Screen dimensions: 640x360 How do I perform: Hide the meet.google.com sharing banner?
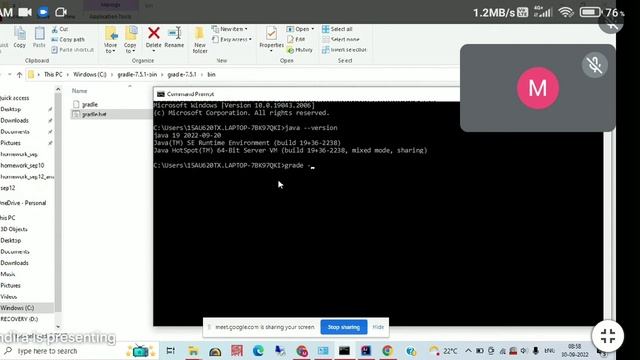(x=378, y=327)
